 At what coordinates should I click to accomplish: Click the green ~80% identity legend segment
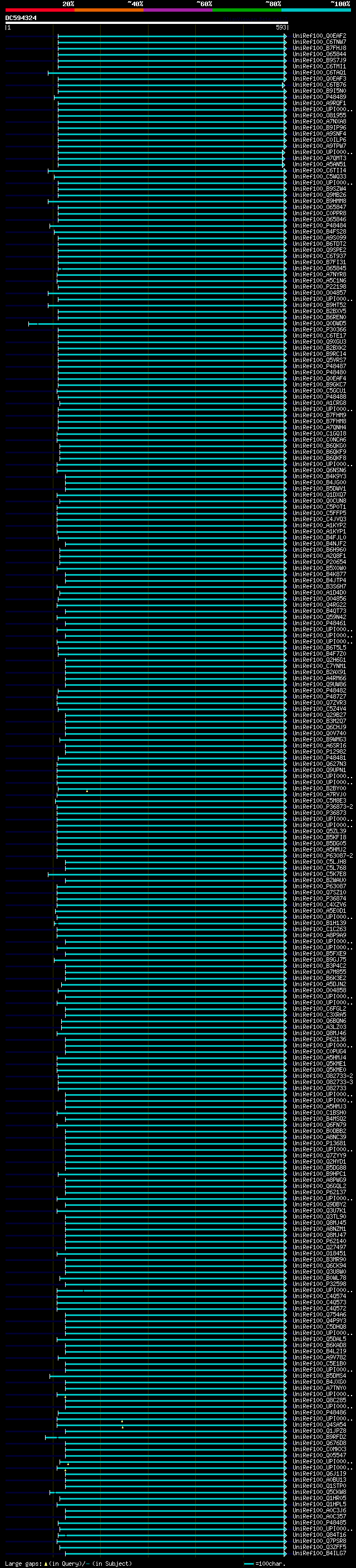(x=247, y=10)
